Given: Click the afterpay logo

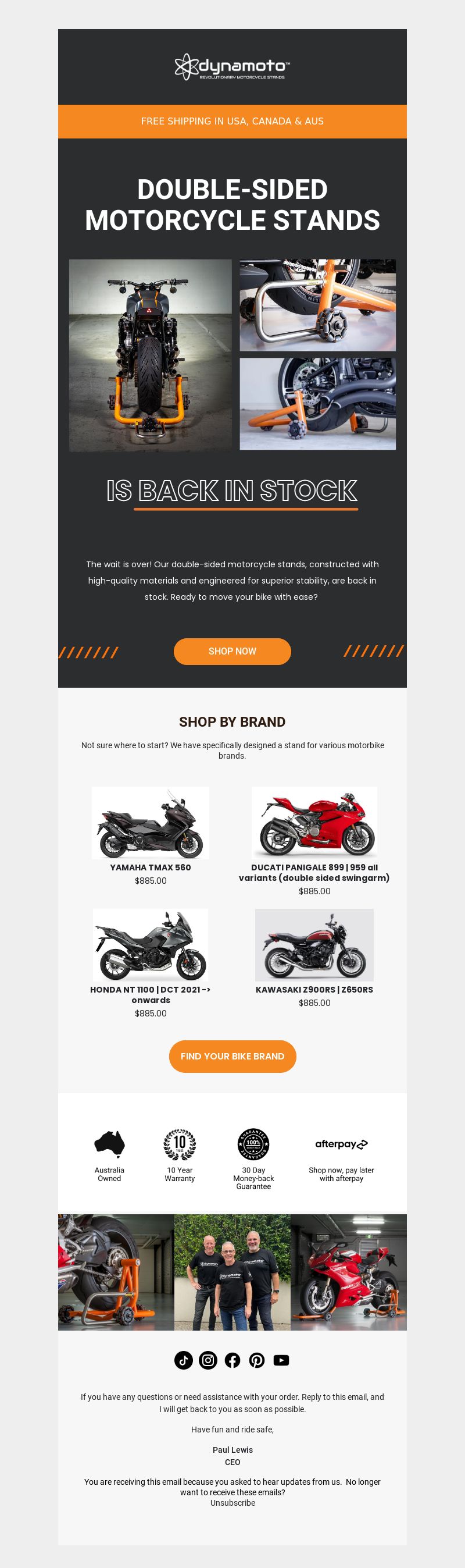Looking at the screenshot, I should [342, 1144].
